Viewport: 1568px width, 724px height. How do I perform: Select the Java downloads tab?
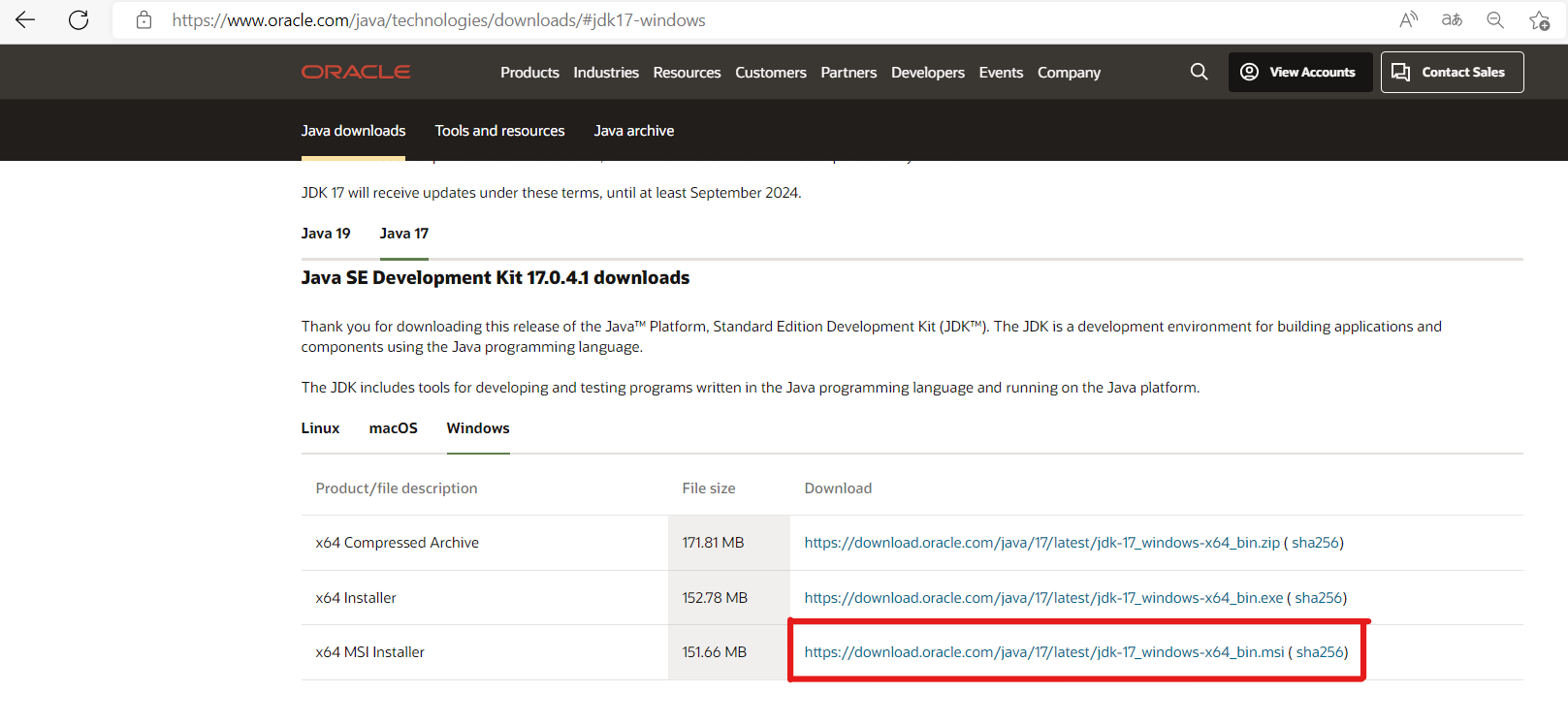point(353,131)
